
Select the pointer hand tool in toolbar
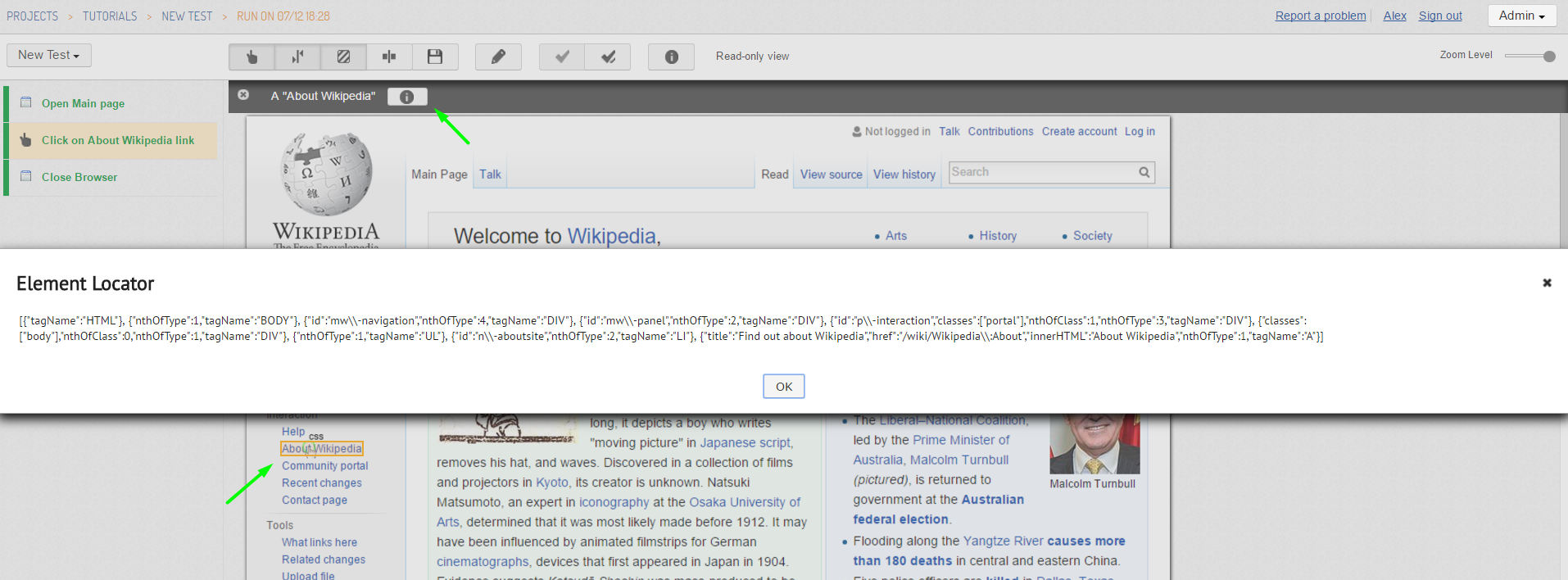[252, 57]
